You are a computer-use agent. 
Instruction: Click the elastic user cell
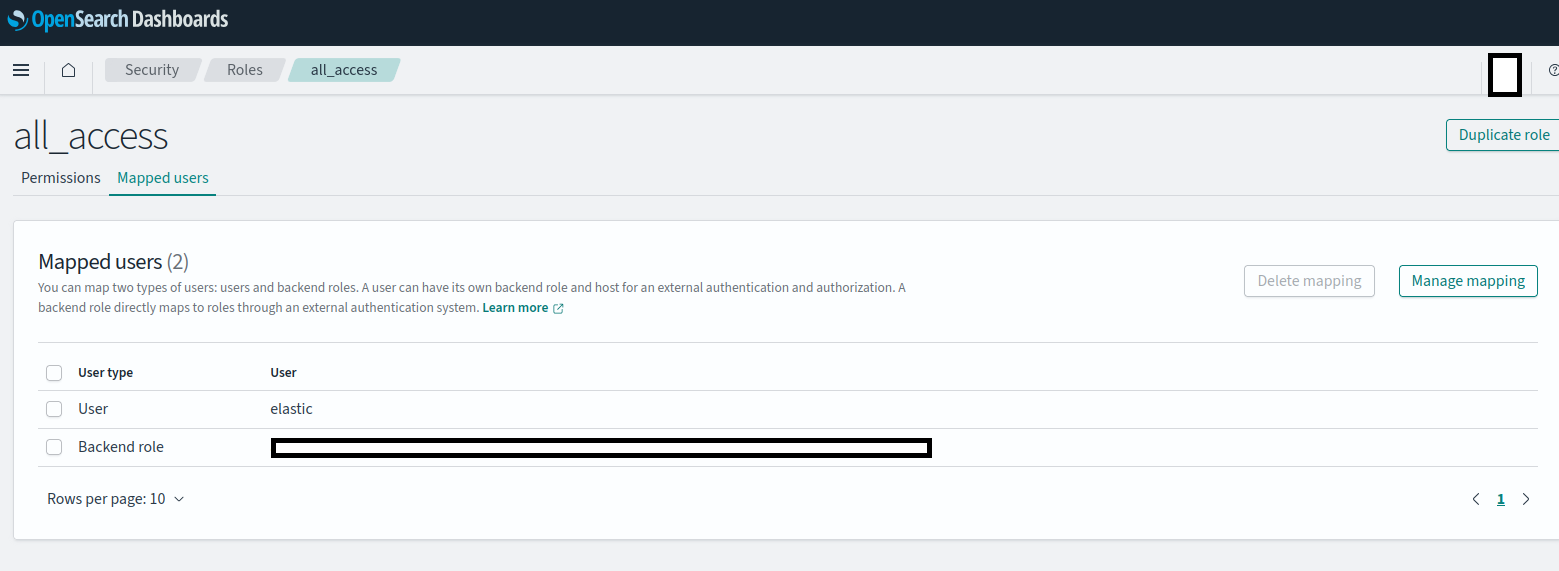pyautogui.click(x=291, y=409)
